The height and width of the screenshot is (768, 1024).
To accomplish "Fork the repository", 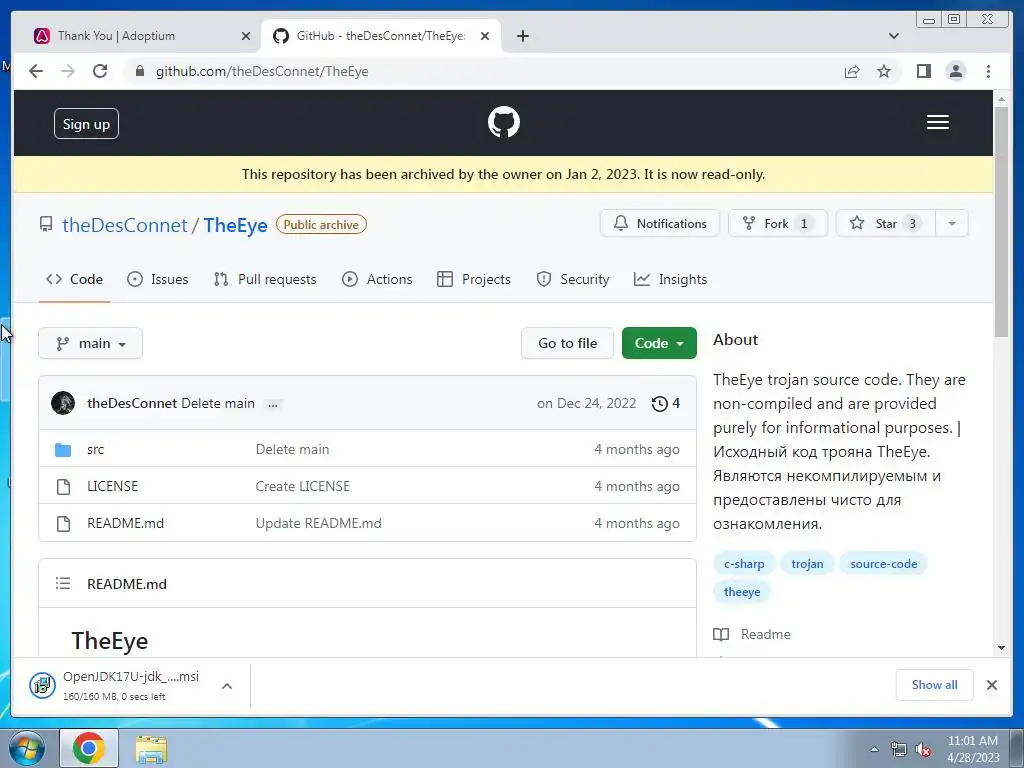I will tap(778, 223).
